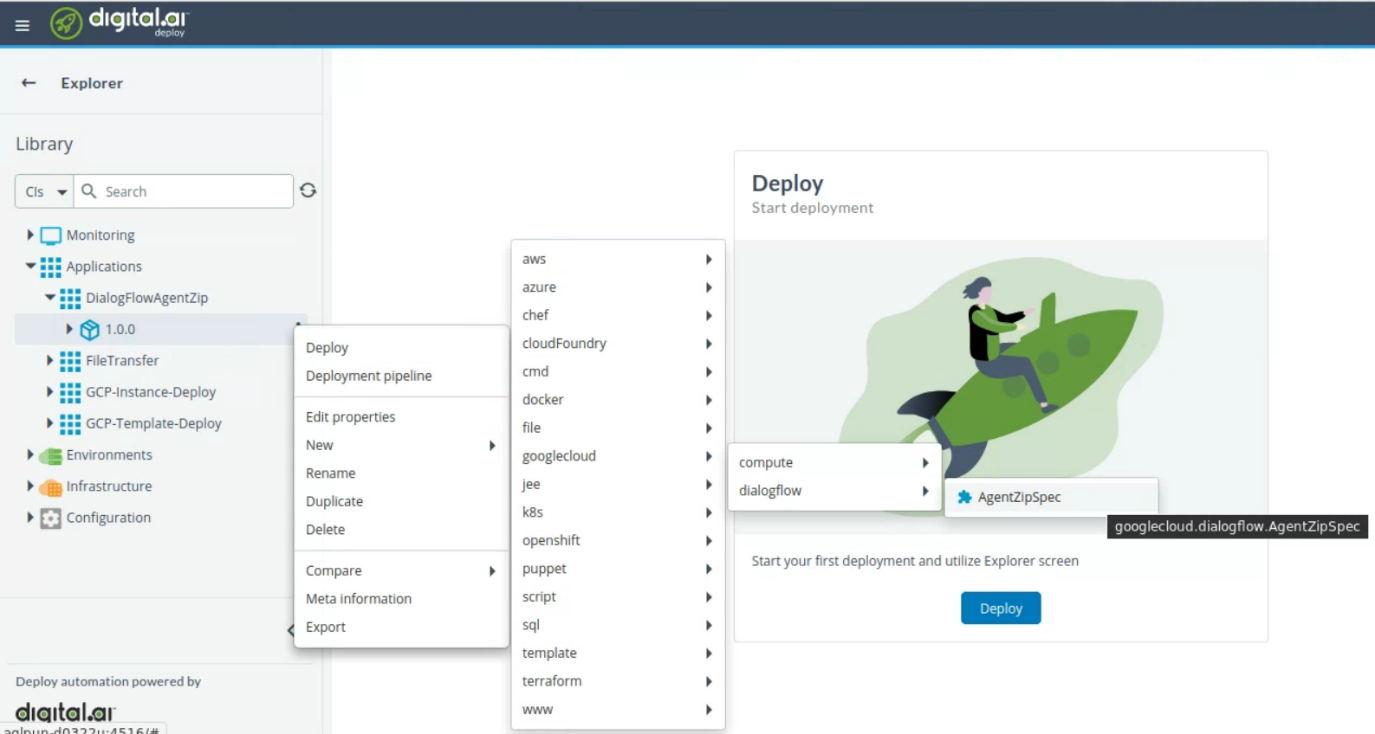This screenshot has width=1375, height=734.
Task: Collapse the DialogFlowAgentZip node
Action: click(50, 297)
